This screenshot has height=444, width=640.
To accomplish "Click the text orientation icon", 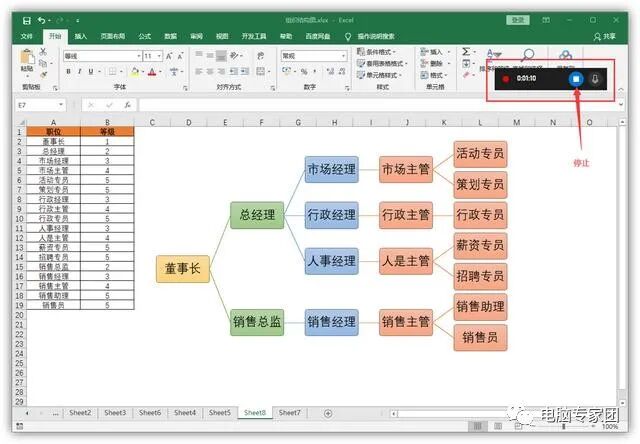I will (234, 56).
